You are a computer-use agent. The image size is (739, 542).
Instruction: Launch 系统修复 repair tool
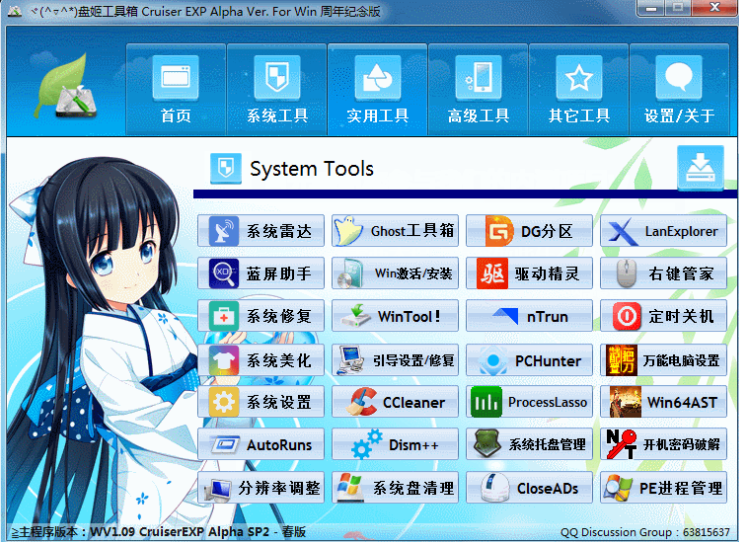coord(261,316)
